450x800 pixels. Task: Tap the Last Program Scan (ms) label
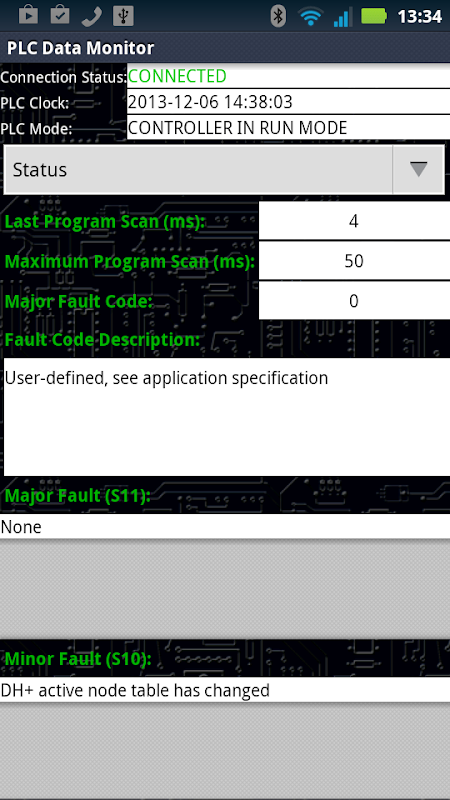[x=105, y=222]
